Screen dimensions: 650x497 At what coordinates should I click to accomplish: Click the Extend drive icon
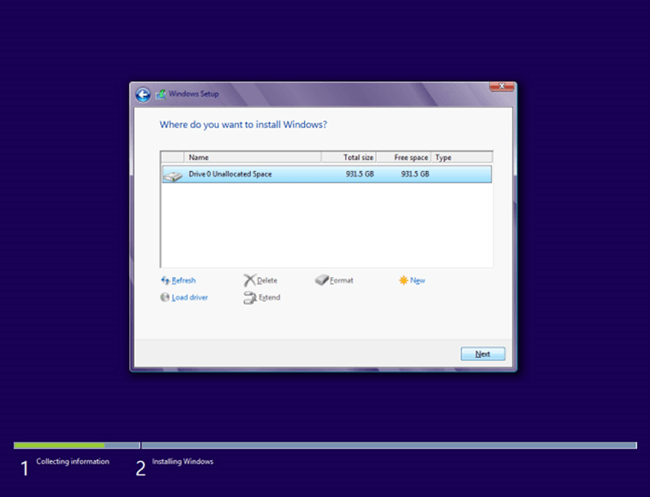point(250,298)
